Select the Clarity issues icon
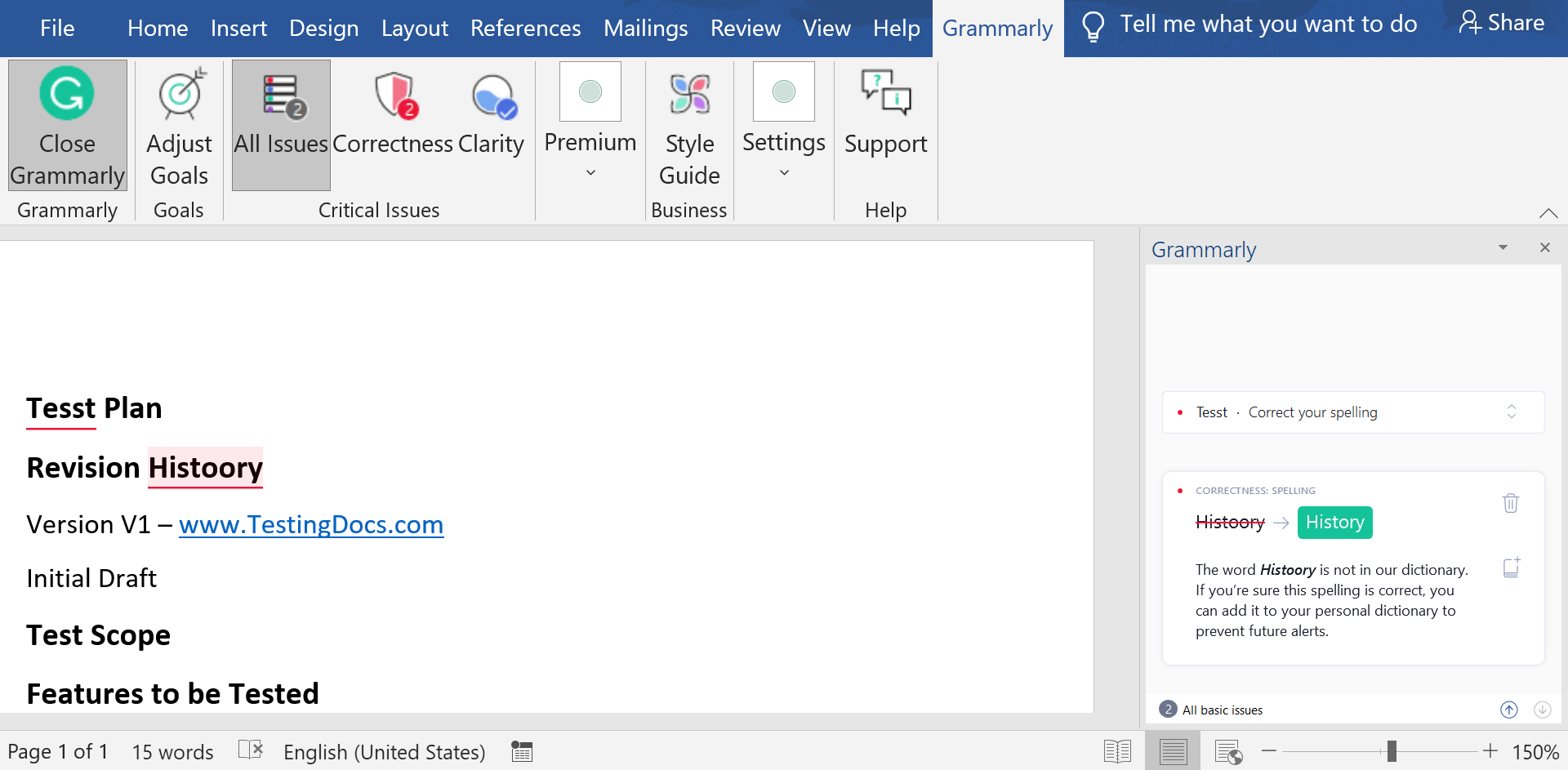Screen dimensions: 1568x770 tap(492, 96)
